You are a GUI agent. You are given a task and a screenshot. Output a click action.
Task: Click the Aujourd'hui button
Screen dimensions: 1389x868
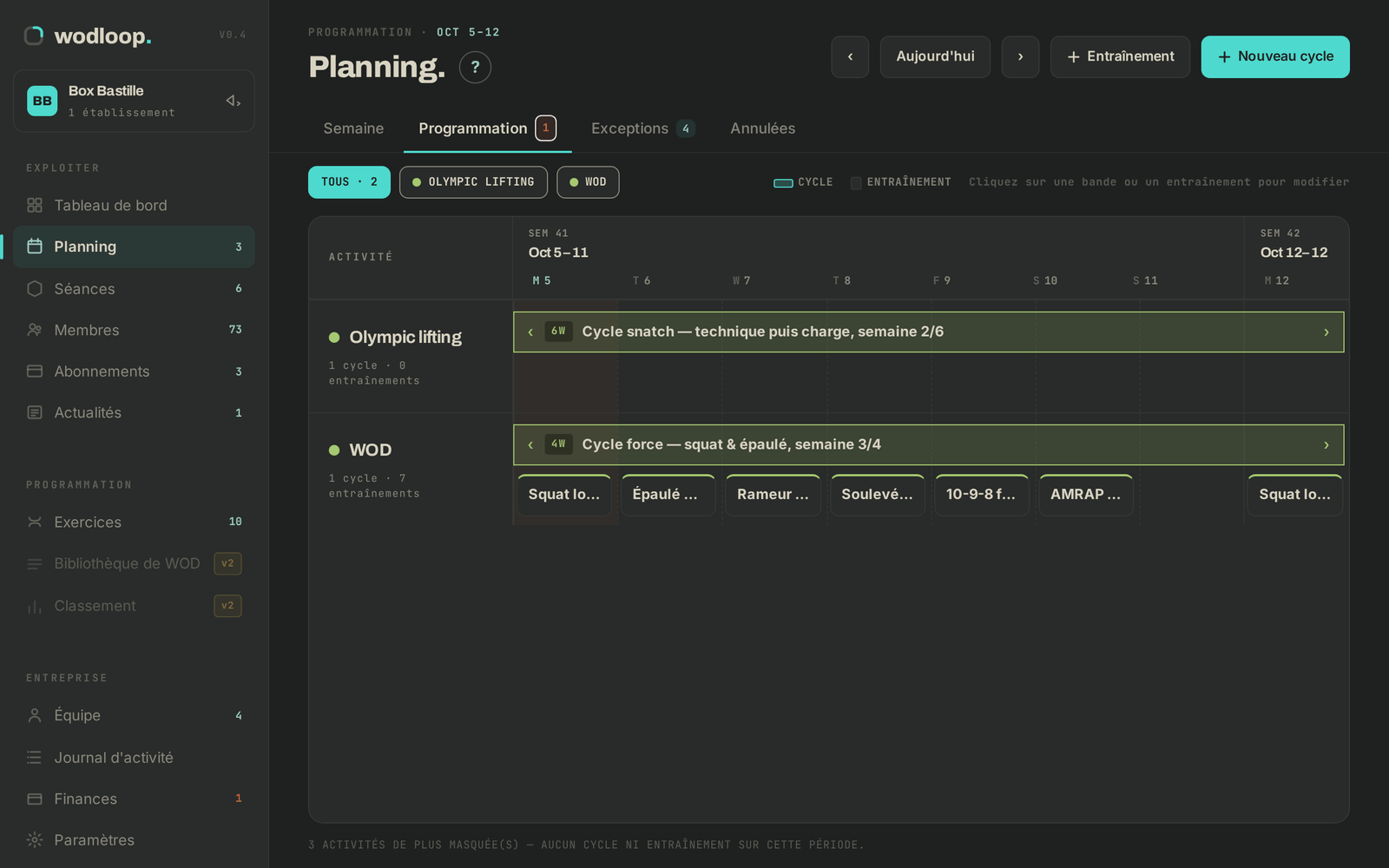point(935,56)
